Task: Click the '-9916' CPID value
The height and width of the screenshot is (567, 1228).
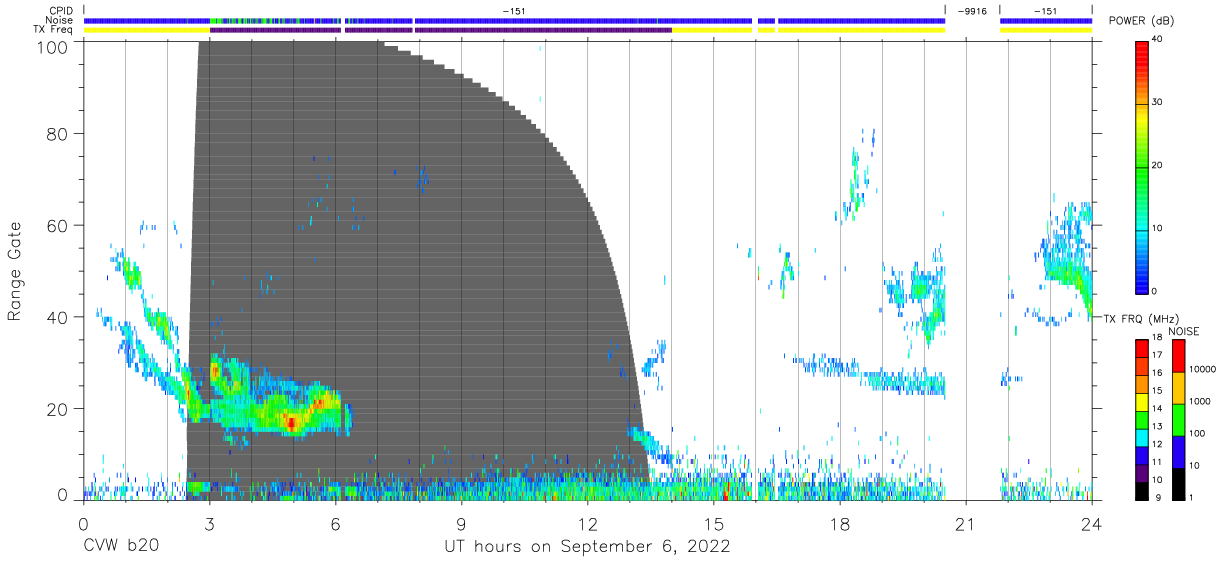Action: (x=972, y=11)
